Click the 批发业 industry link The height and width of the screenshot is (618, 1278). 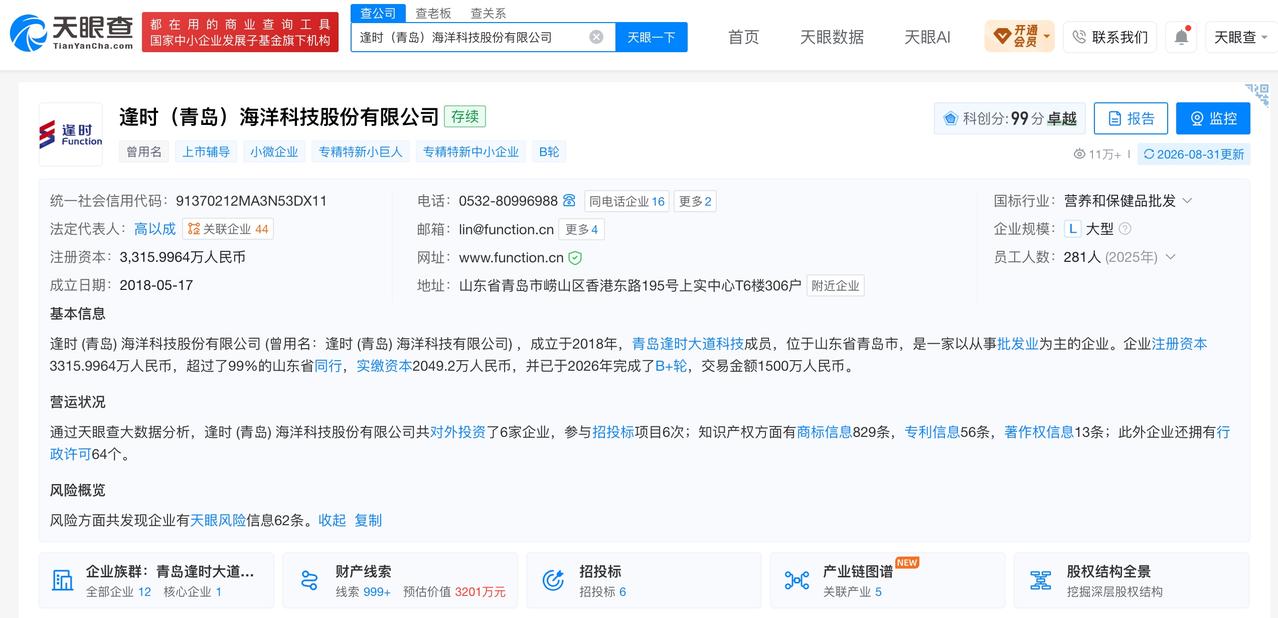[x=1018, y=343]
